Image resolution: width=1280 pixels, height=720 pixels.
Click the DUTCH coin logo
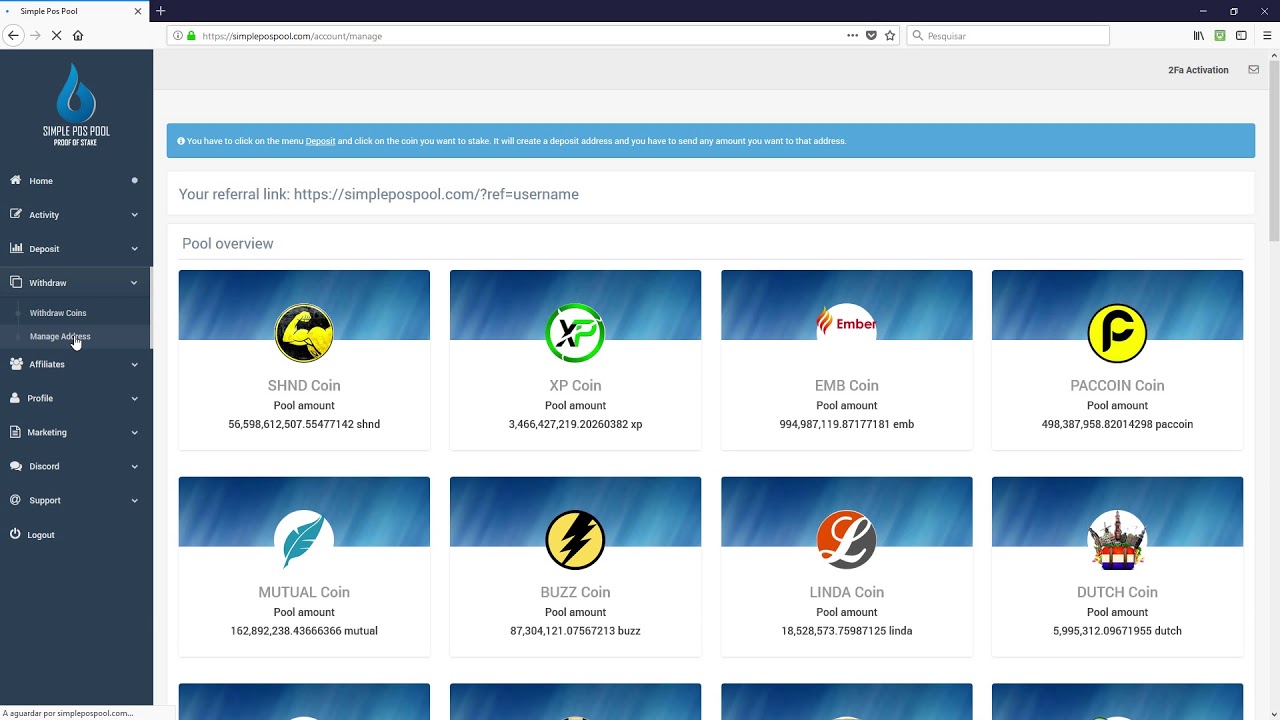(1117, 540)
